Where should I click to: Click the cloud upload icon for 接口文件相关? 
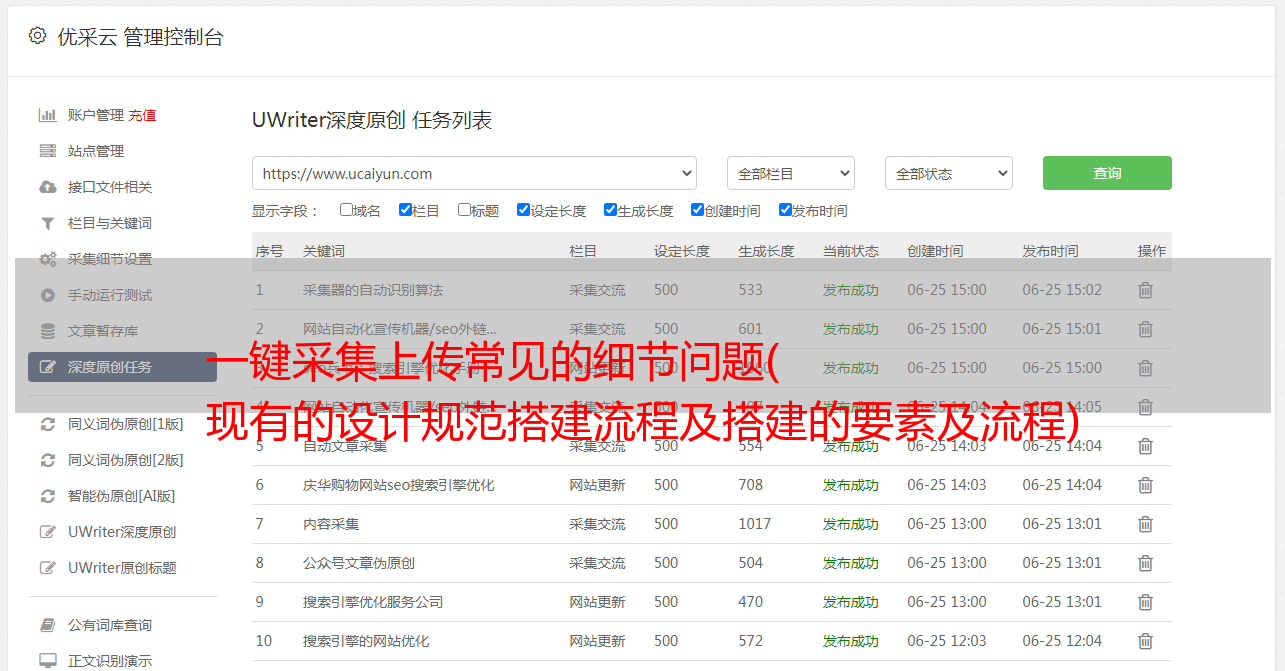[x=47, y=187]
